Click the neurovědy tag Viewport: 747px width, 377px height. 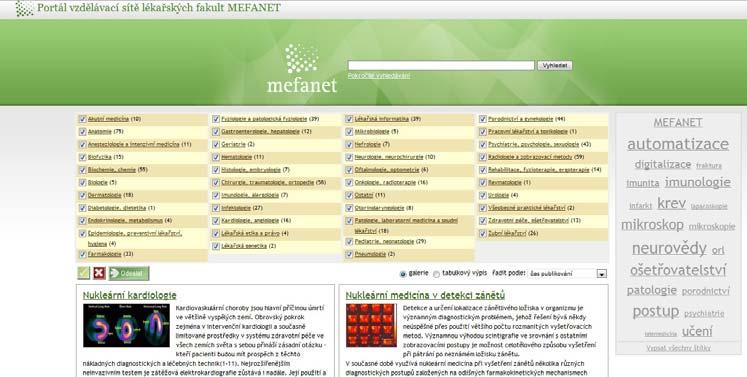[669, 248]
